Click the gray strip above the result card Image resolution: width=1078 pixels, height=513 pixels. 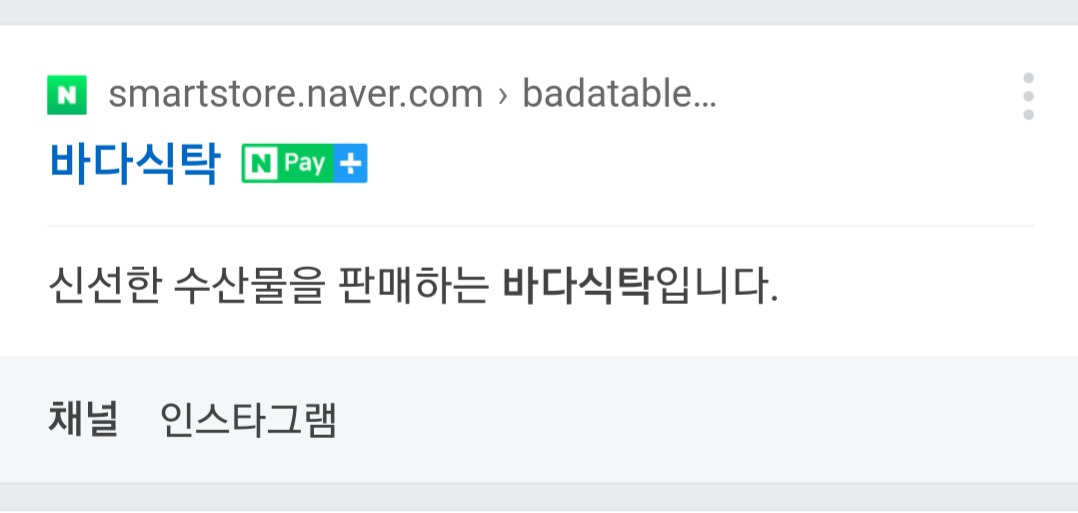[539, 12]
